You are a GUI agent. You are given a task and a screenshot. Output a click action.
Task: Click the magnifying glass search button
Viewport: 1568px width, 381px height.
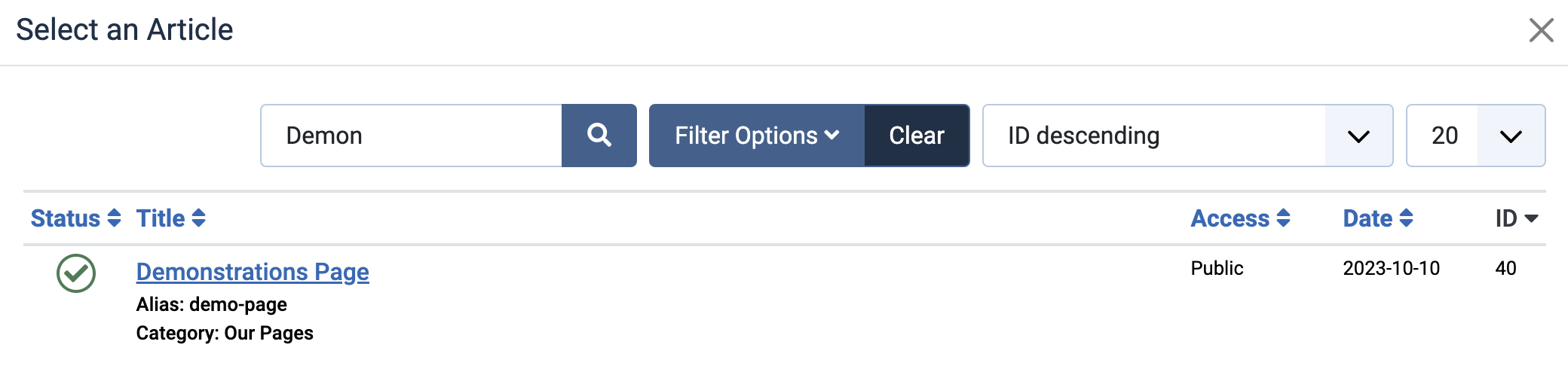pyautogui.click(x=599, y=136)
